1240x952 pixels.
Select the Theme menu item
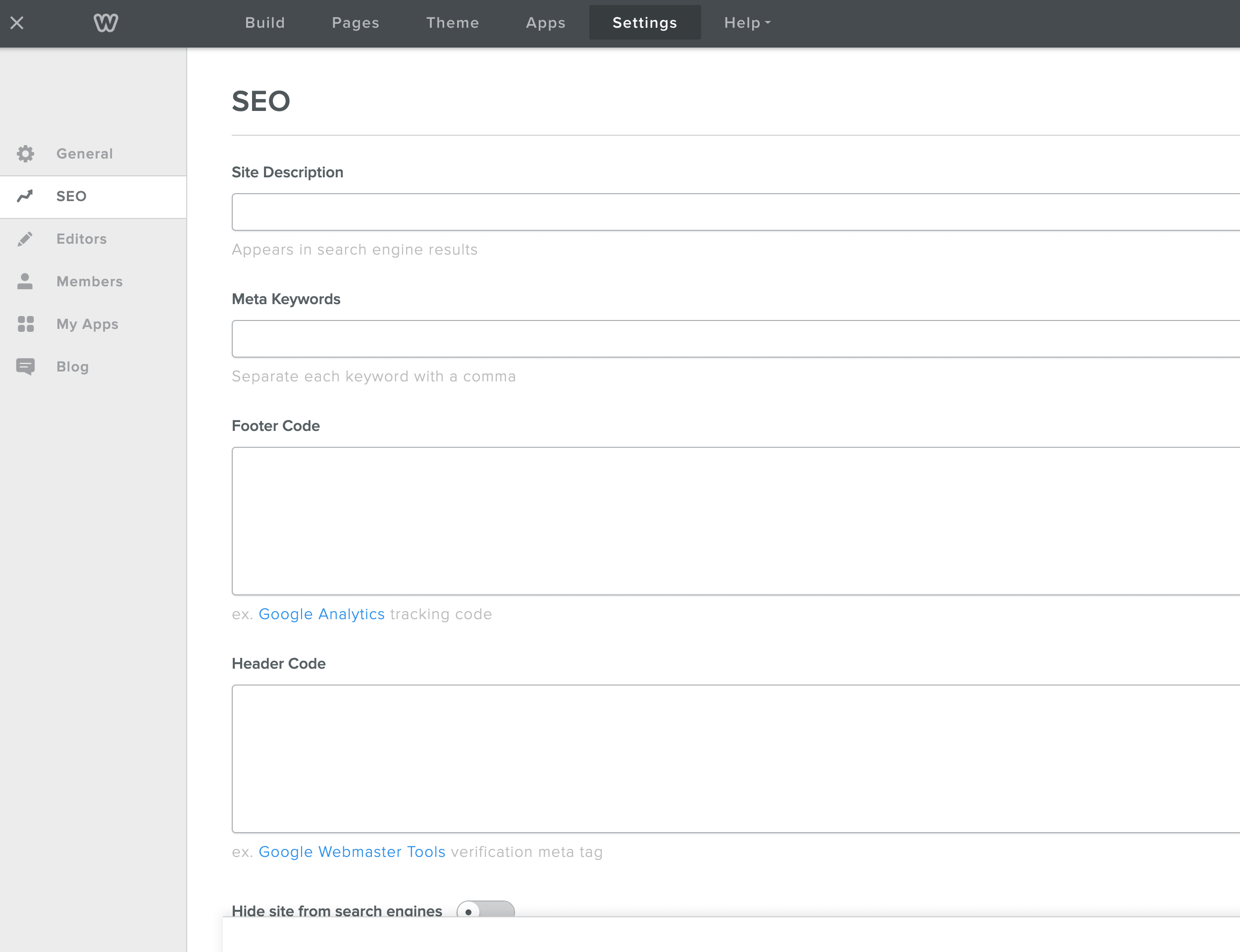point(451,22)
